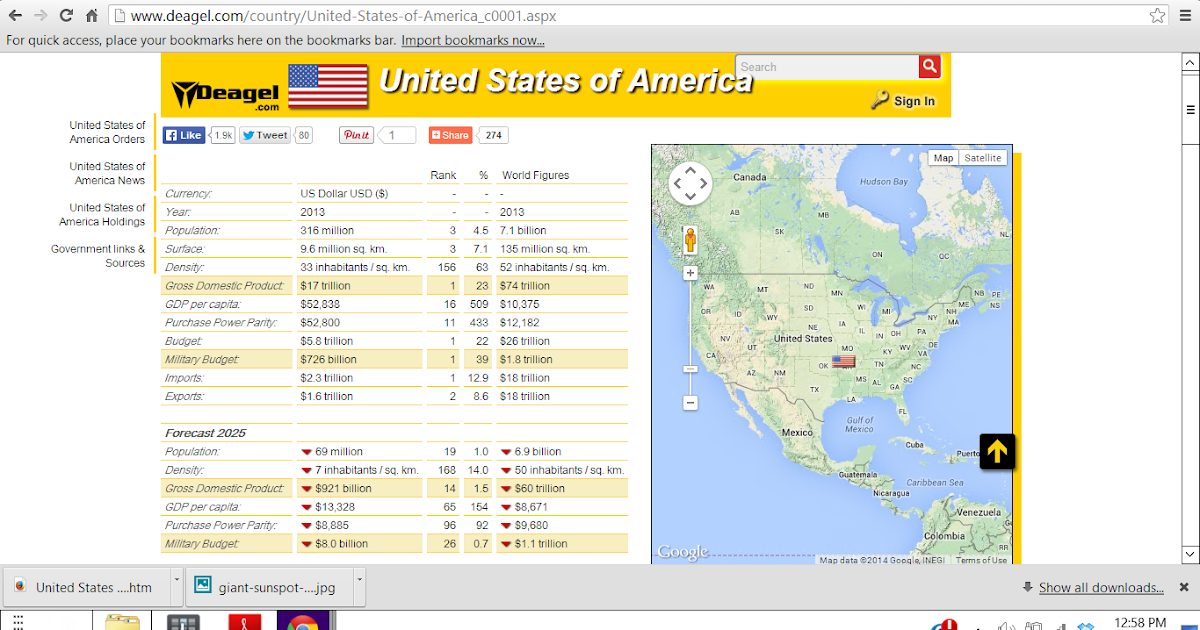Click the Sign In key icon
This screenshot has width=1200, height=630.
coord(880,100)
